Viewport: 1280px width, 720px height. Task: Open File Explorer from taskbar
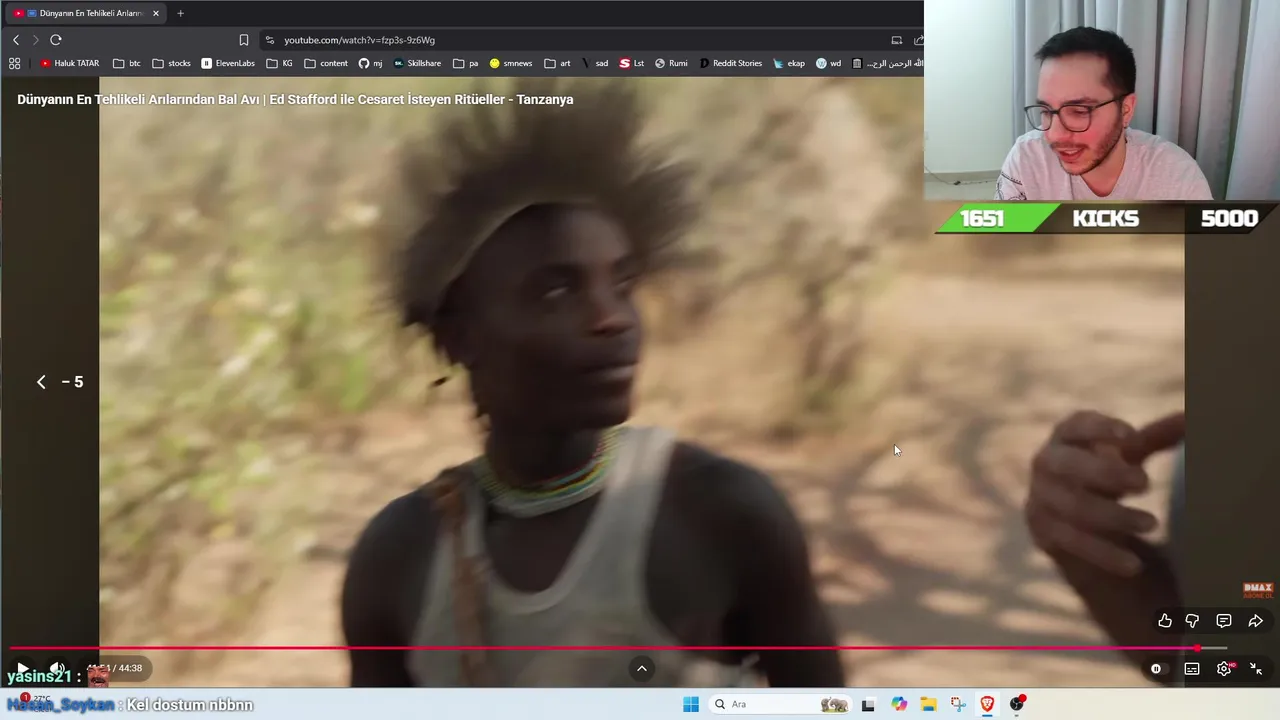tap(928, 704)
